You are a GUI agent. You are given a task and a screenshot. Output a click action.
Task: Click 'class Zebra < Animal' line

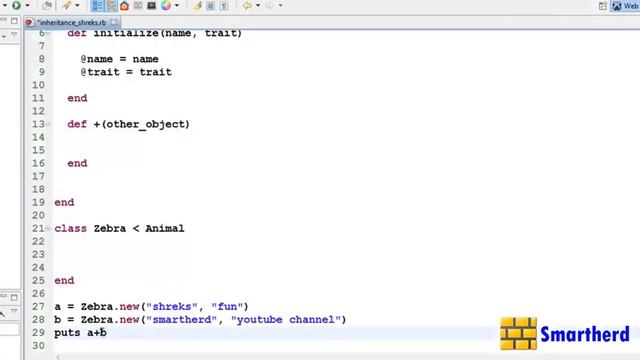(119, 229)
